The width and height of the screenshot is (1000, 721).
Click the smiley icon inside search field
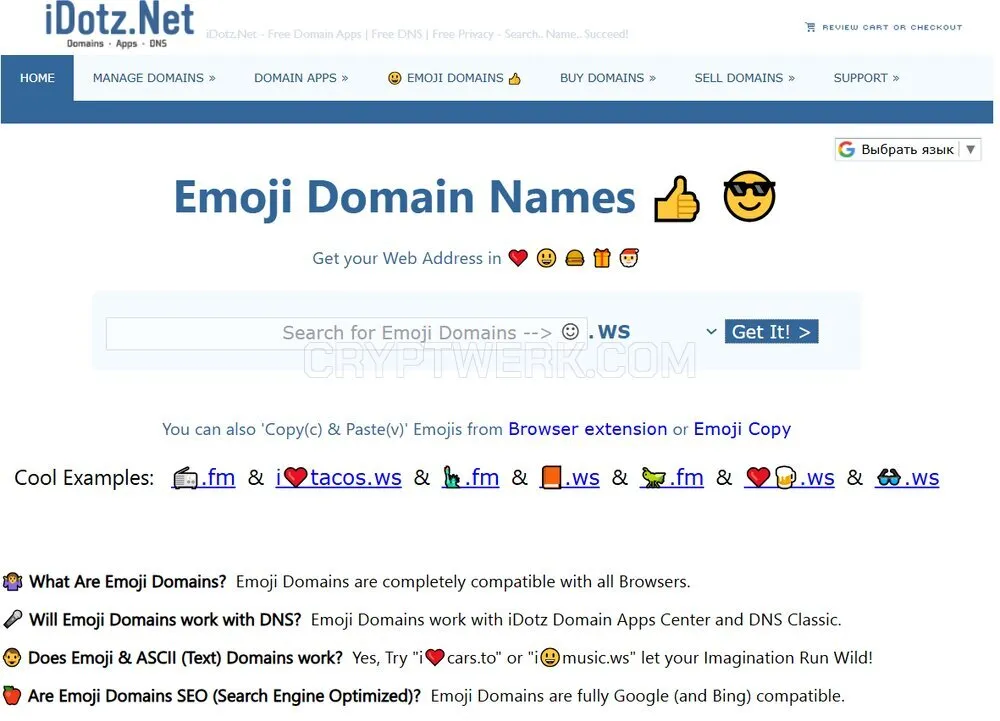pyautogui.click(x=570, y=331)
